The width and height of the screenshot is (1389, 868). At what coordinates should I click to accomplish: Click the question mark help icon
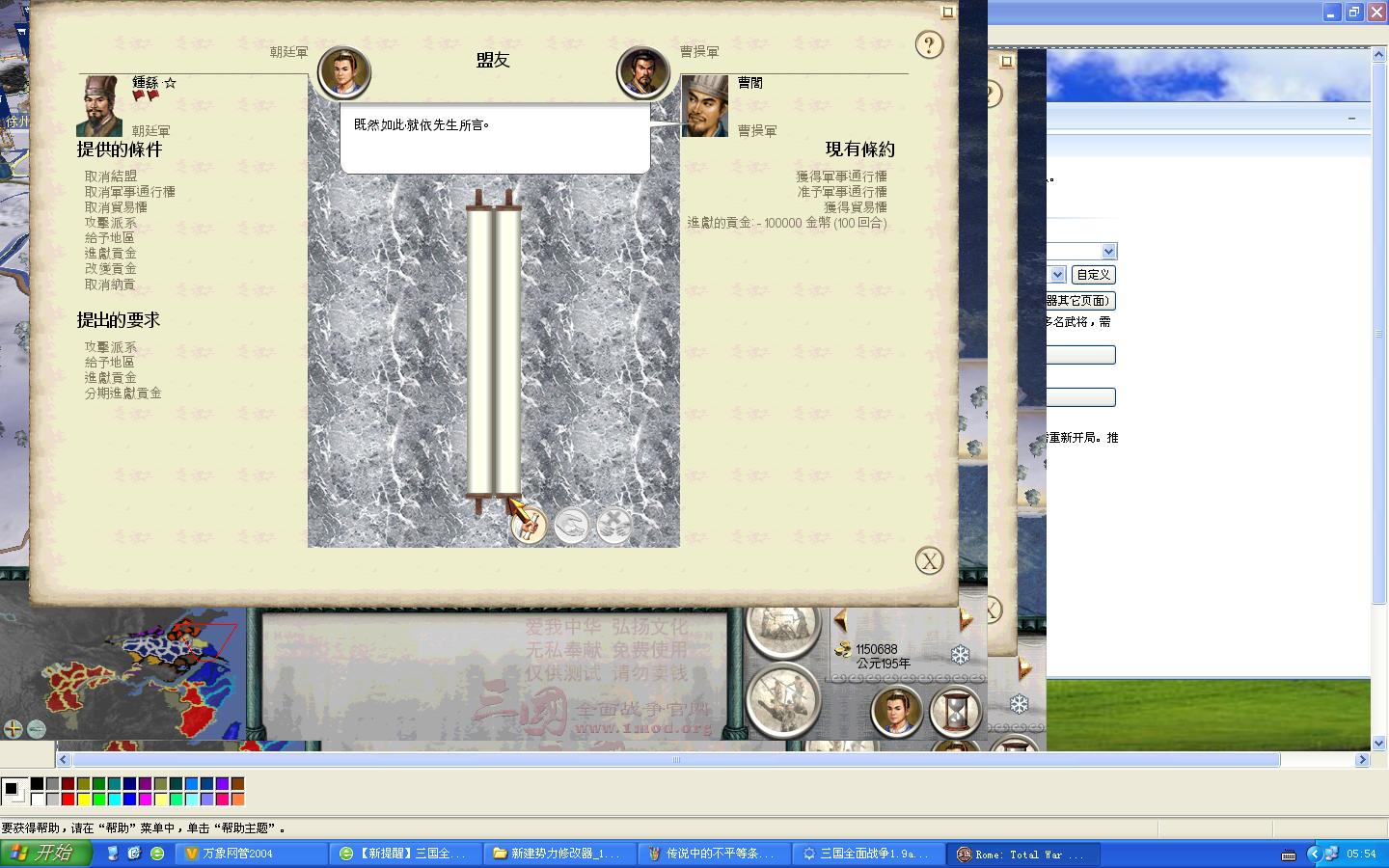[929, 44]
